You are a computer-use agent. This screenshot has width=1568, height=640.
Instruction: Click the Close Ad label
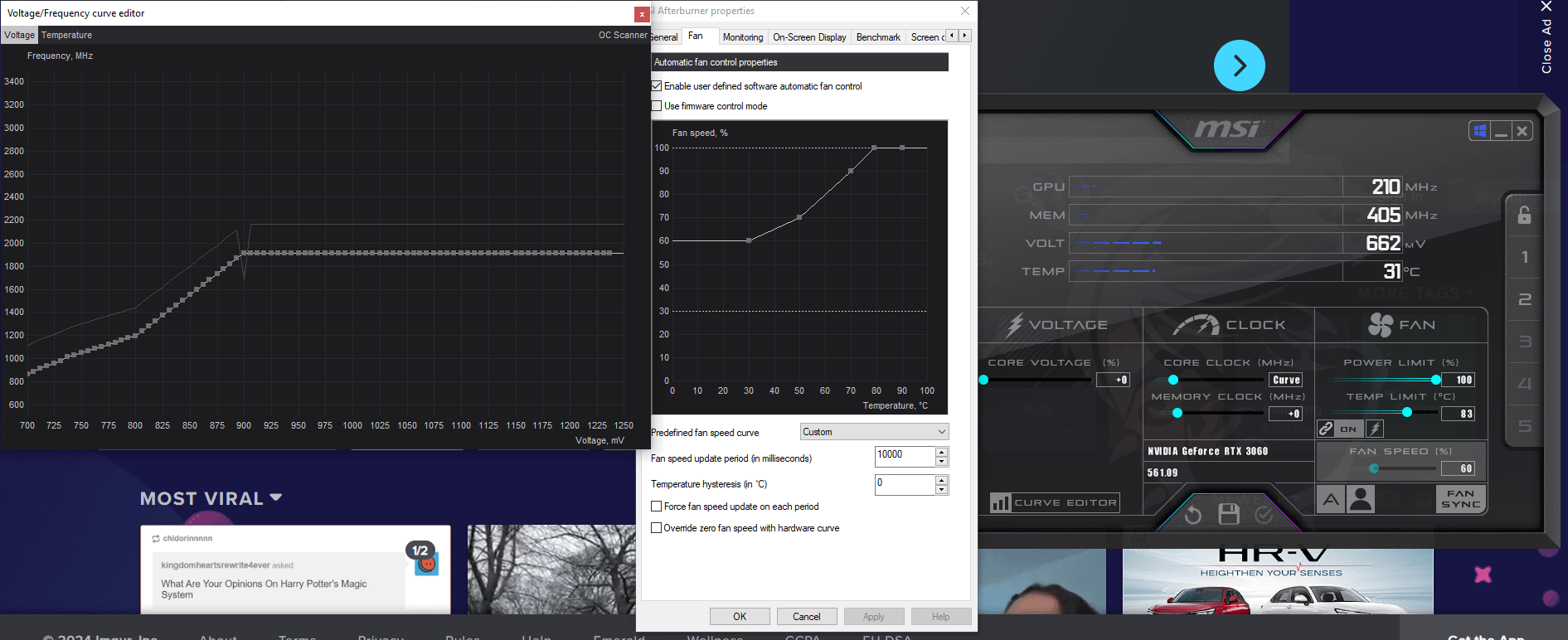[1546, 46]
